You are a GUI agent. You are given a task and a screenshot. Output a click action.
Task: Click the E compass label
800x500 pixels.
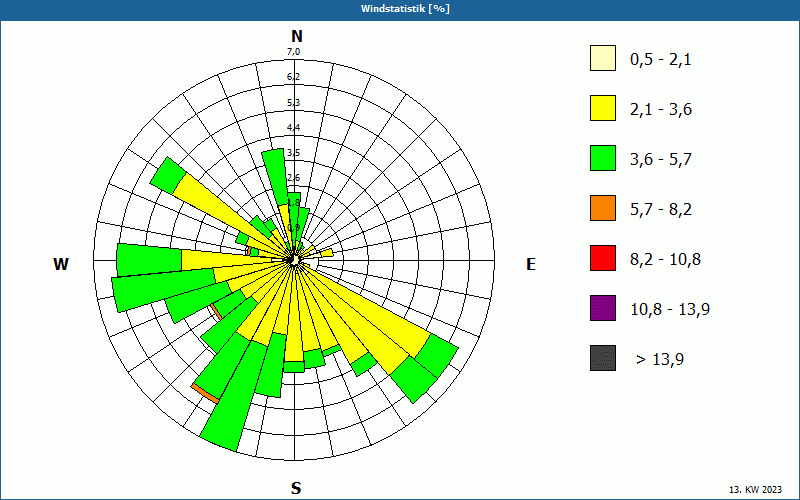tap(531, 264)
